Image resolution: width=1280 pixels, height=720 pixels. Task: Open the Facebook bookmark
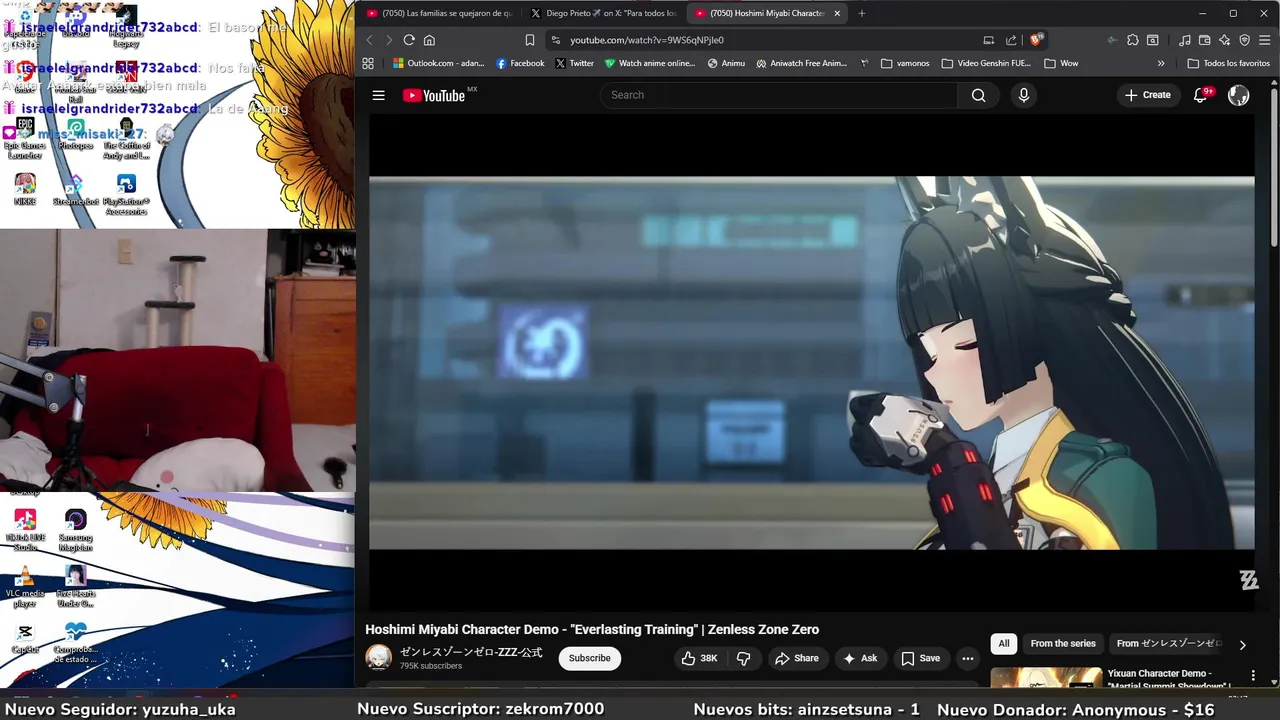(x=520, y=63)
